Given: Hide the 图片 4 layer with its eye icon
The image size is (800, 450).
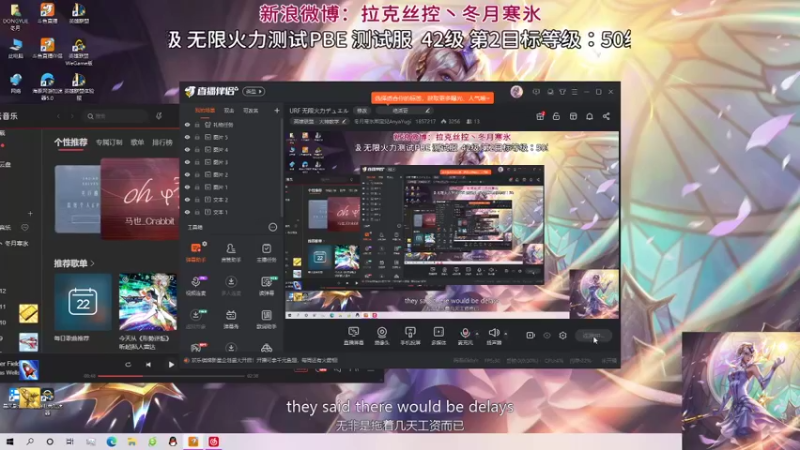Looking at the screenshot, I should [x=188, y=149].
